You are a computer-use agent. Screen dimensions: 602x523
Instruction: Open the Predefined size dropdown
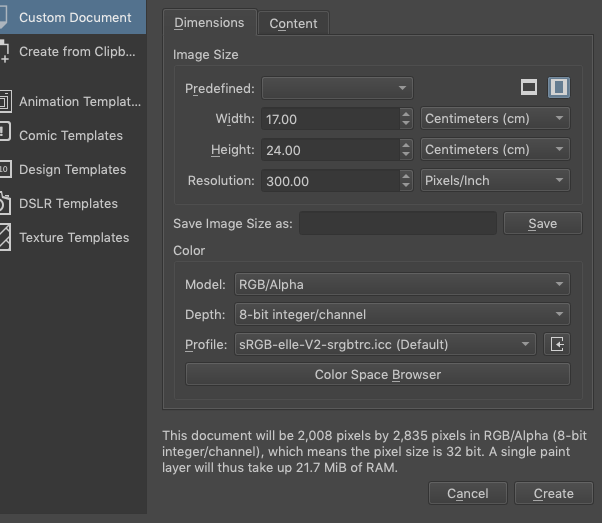(337, 88)
